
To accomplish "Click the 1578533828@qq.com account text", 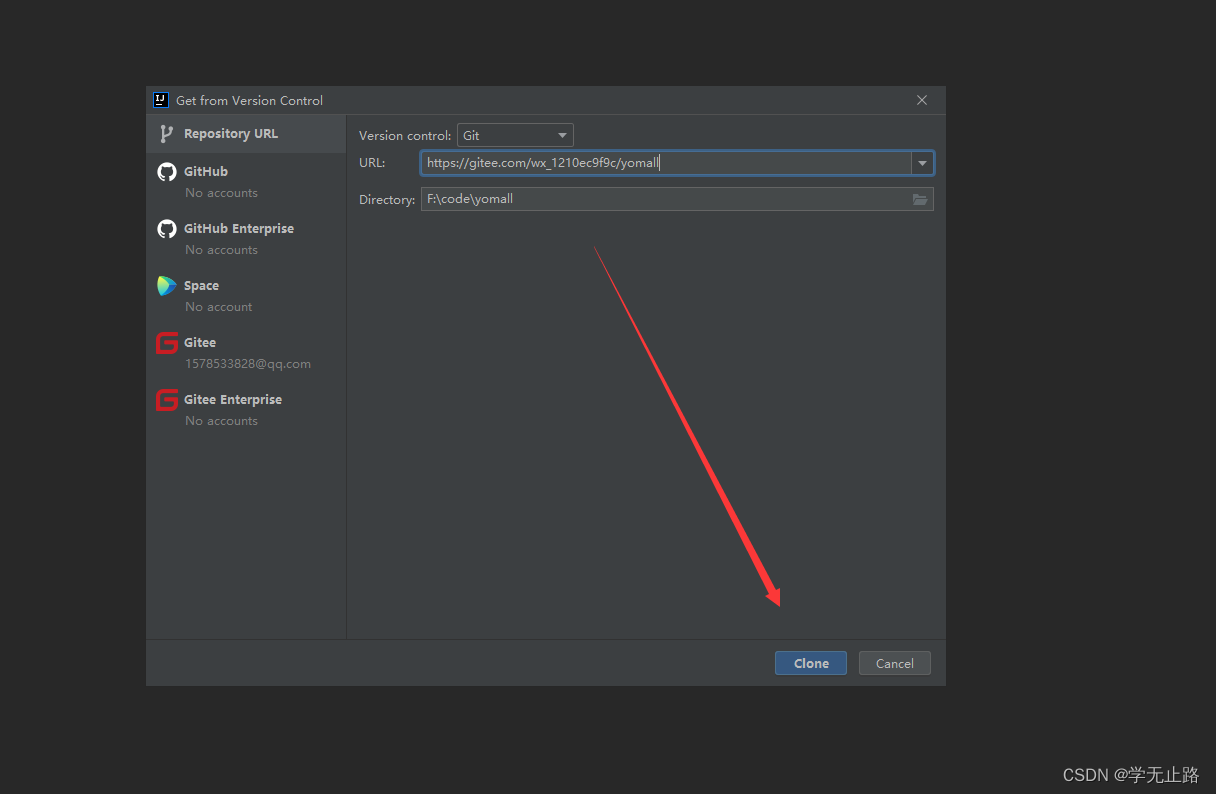I will pos(248,364).
